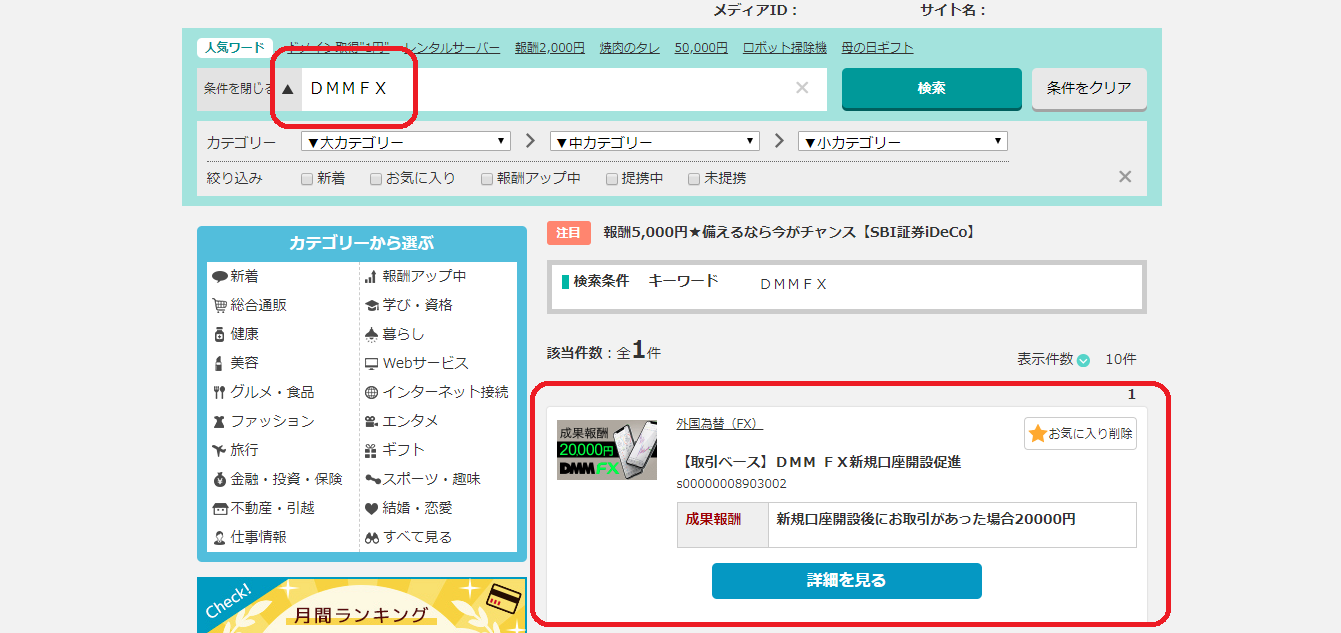Screen dimensions: 1341x633
Task: Click the ロボット掃除機 popular word
Action: (785, 48)
